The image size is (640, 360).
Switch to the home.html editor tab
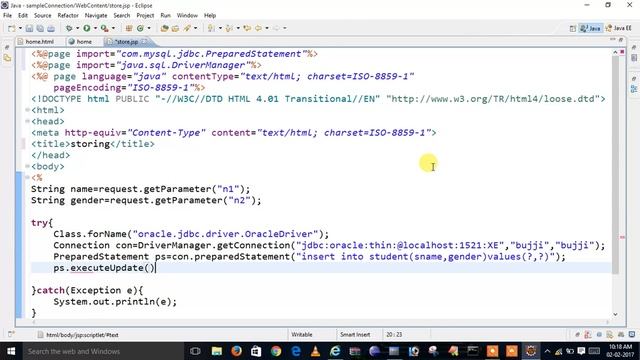tap(39, 42)
